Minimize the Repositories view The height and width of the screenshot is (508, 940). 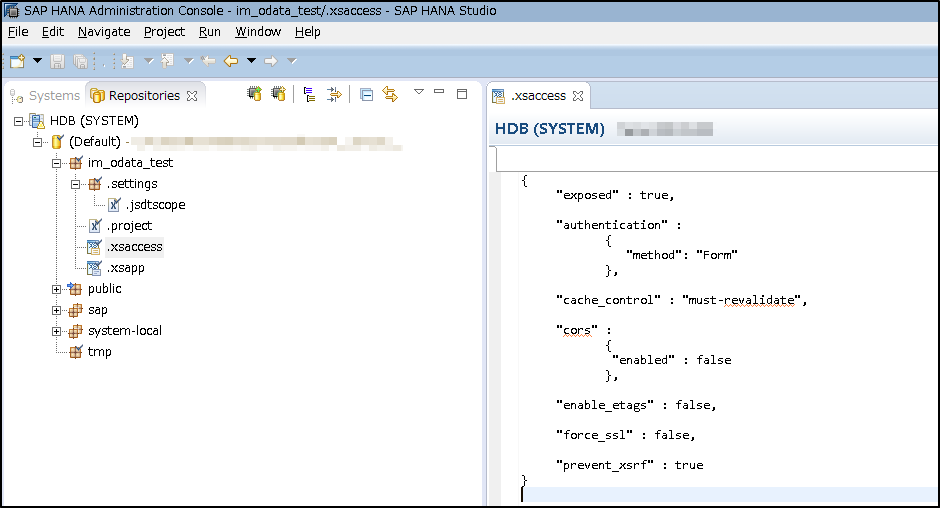(x=439, y=92)
